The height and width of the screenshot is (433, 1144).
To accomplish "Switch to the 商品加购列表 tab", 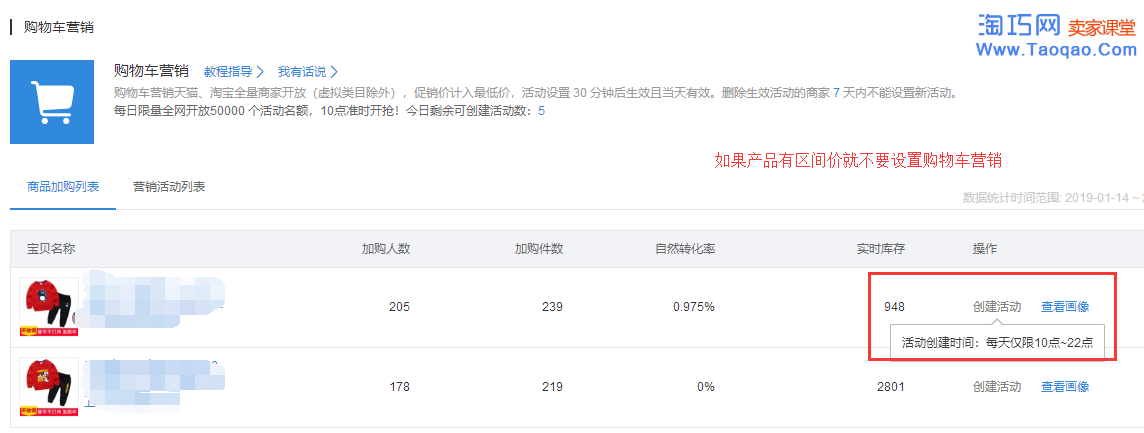I will point(63,187).
